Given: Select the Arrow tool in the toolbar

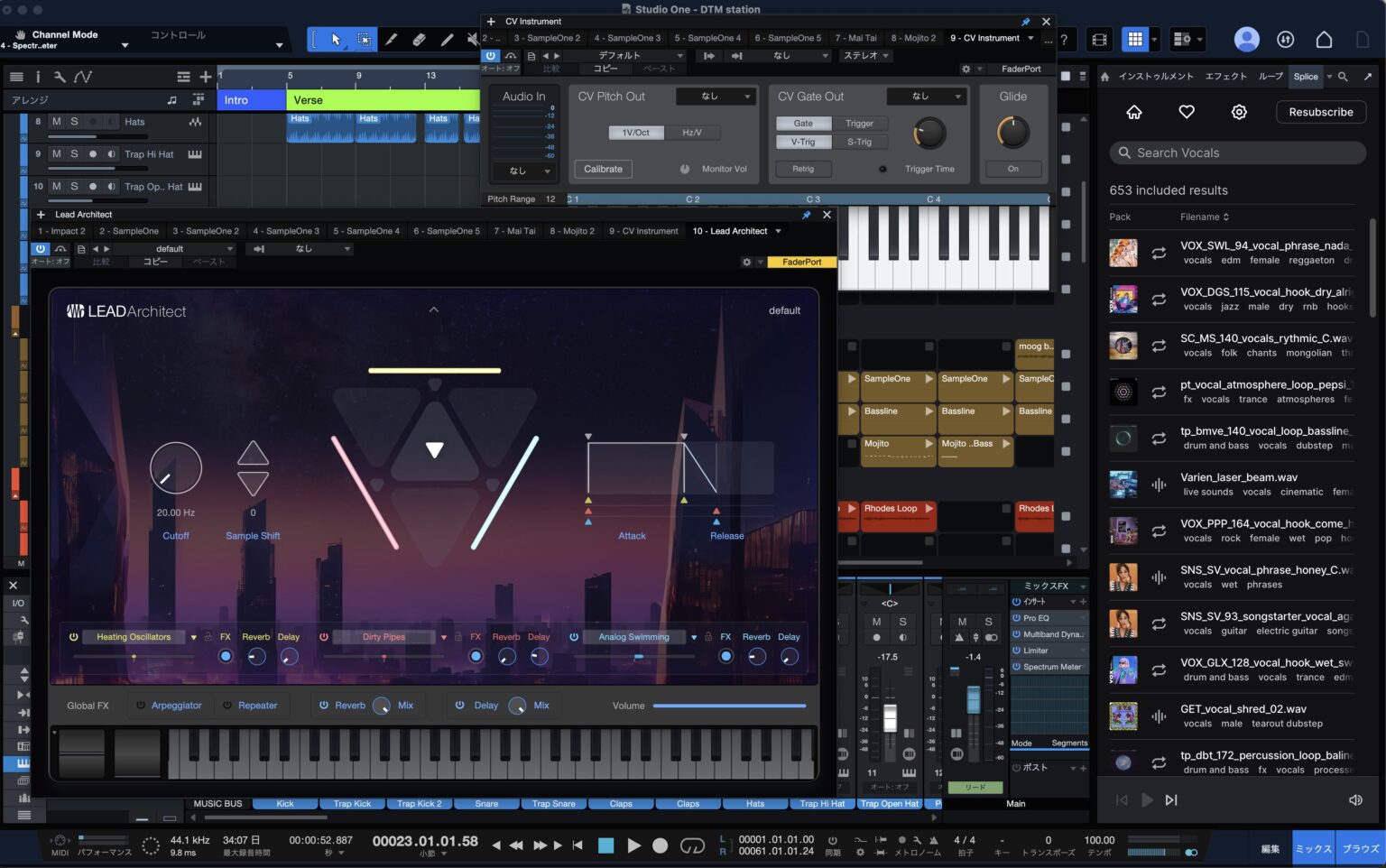Looking at the screenshot, I should (337, 40).
